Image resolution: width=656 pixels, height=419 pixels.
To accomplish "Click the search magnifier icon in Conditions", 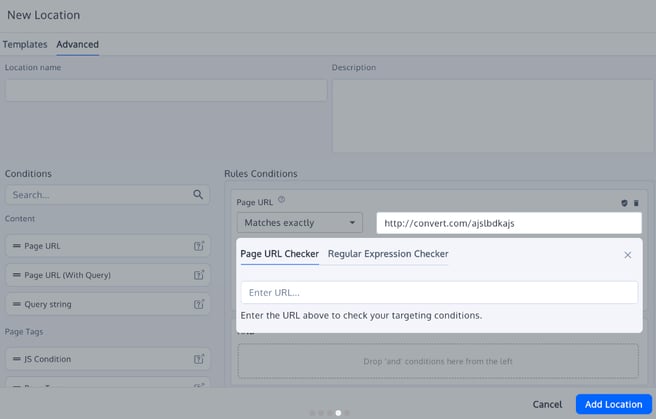I will (198, 194).
